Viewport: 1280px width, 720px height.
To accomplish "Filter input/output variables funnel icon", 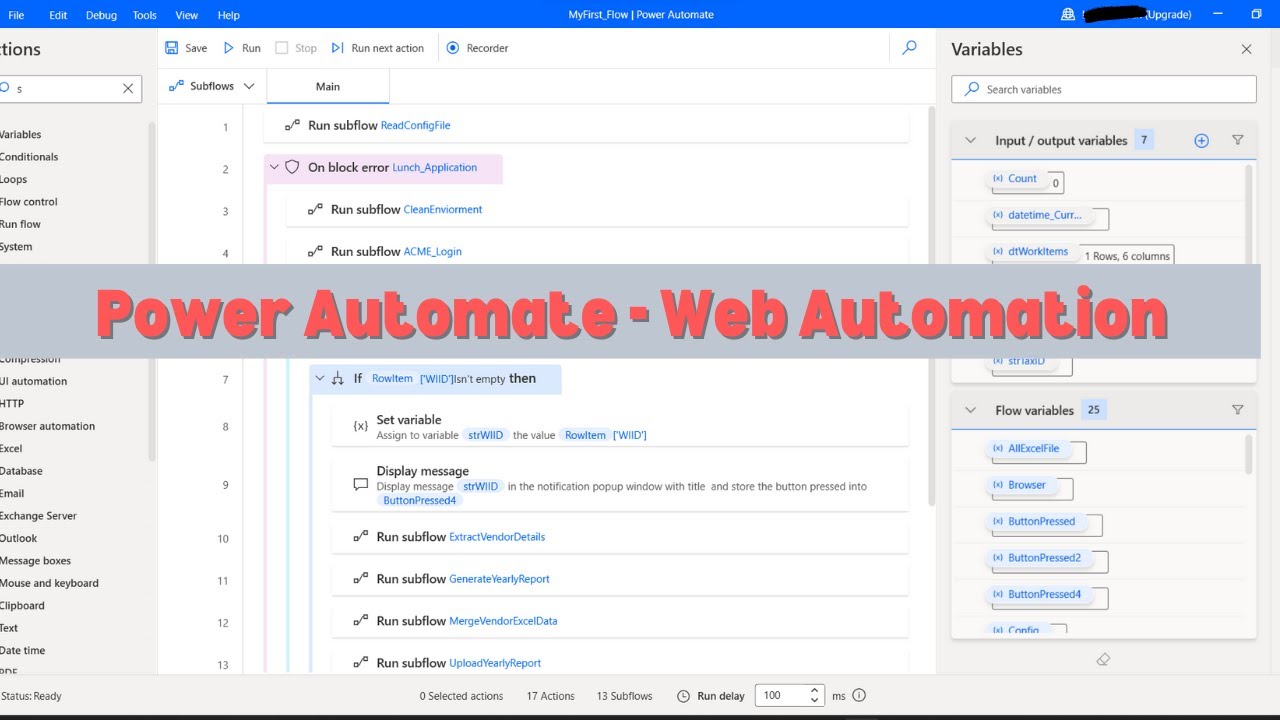I will tap(1237, 141).
